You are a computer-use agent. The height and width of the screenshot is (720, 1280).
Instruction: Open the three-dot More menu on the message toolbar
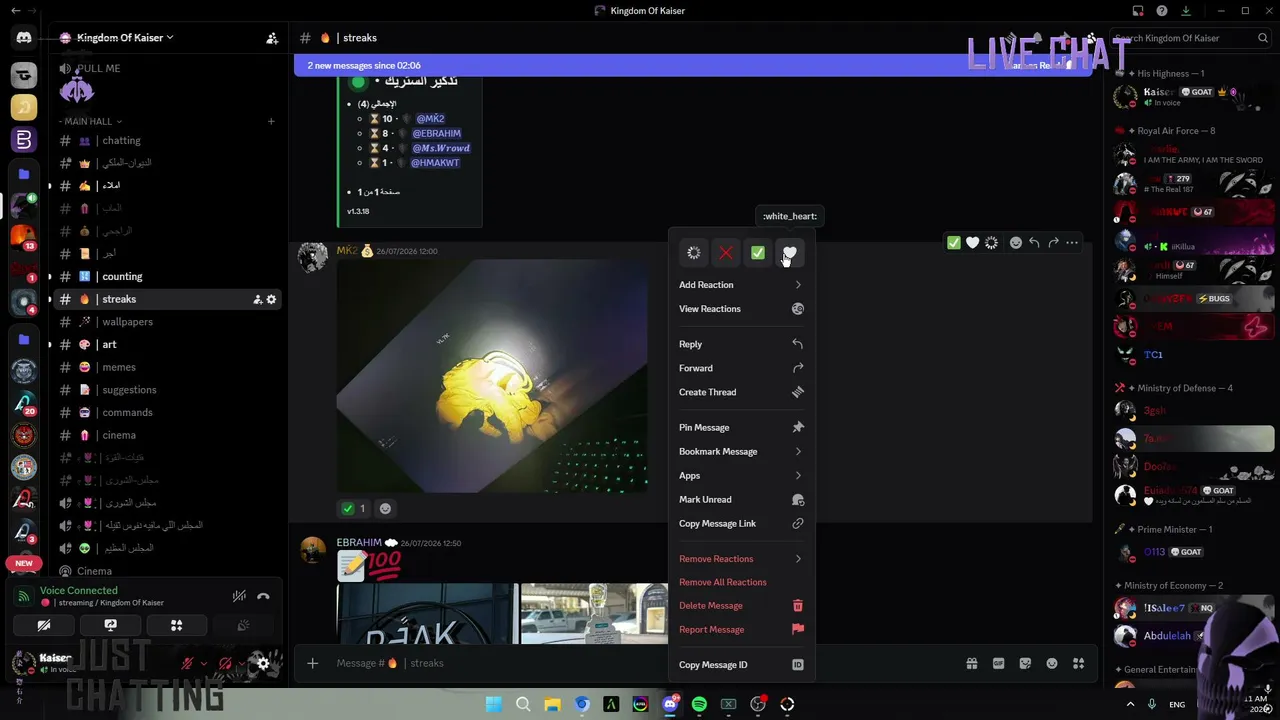tap(1072, 243)
